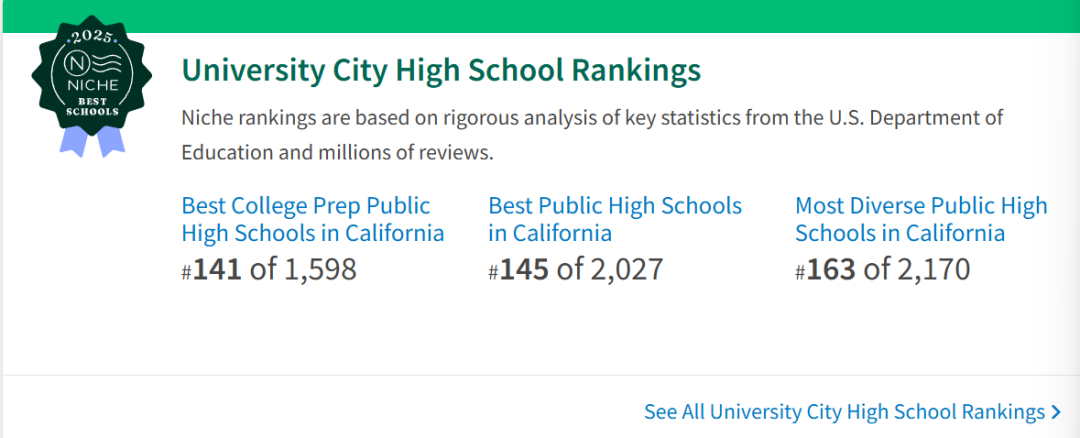
Task: Open Best College Prep Public High Schools link
Action: pyautogui.click(x=313, y=219)
